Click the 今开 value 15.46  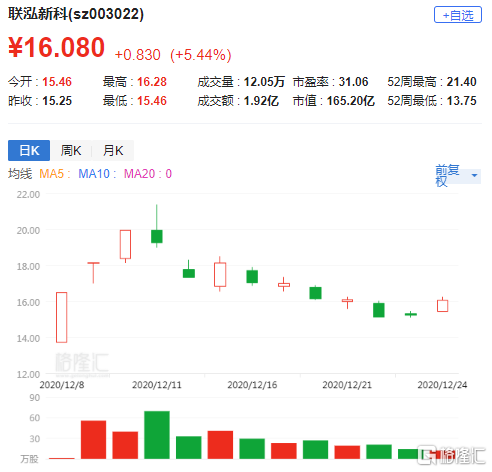pos(57,82)
